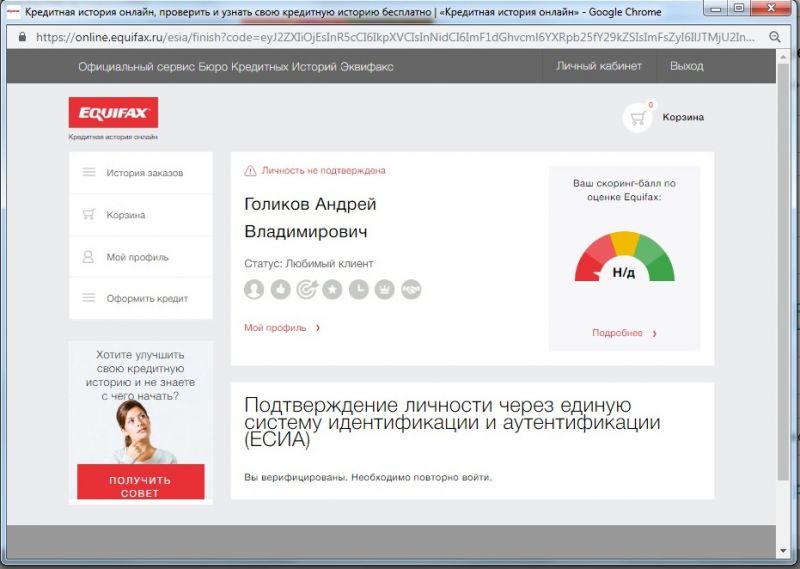Click the cart counter badge showing 0
Viewport: 800px width, 569px height.
point(651,105)
